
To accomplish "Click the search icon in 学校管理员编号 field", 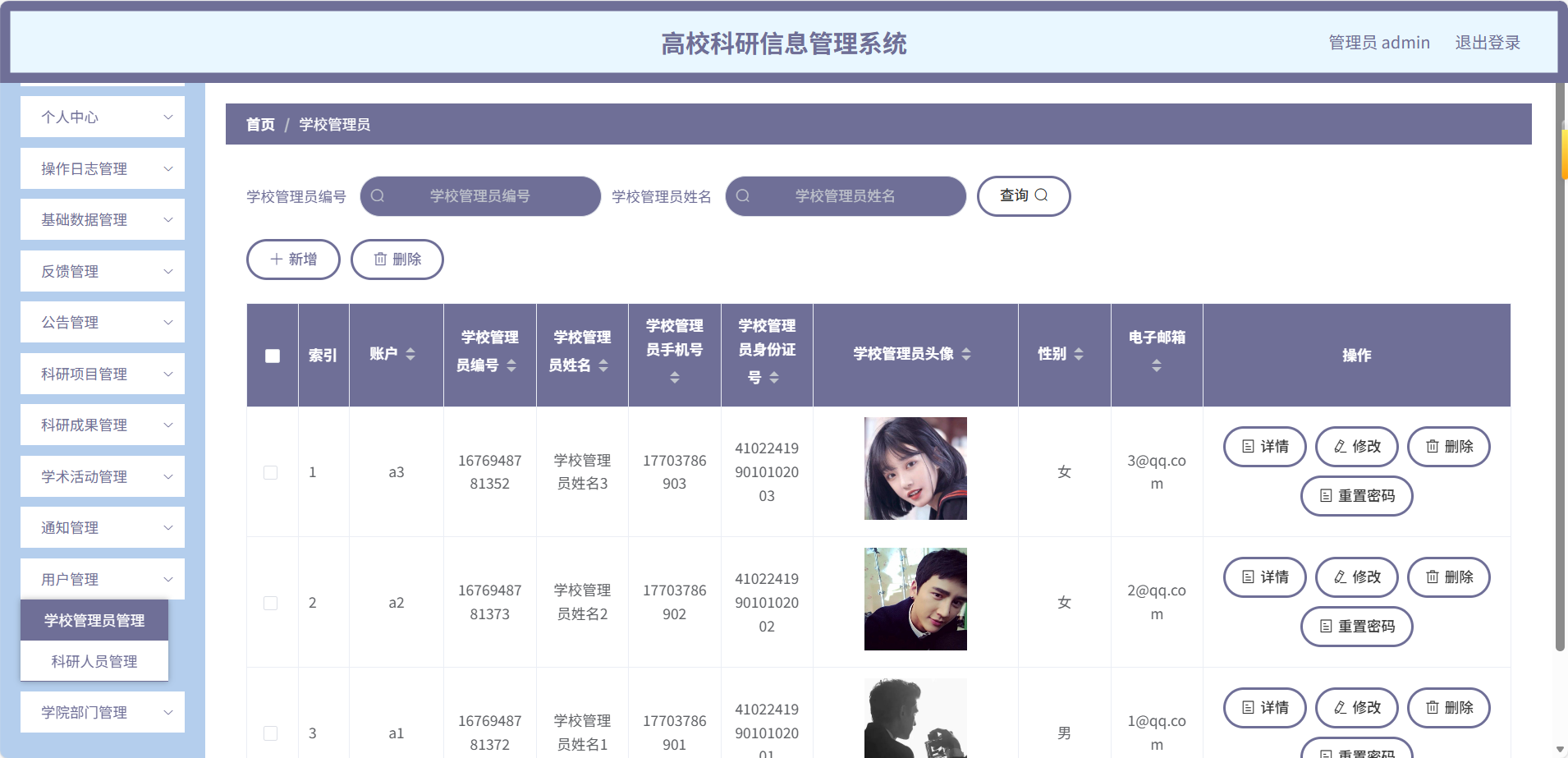I will tap(378, 196).
